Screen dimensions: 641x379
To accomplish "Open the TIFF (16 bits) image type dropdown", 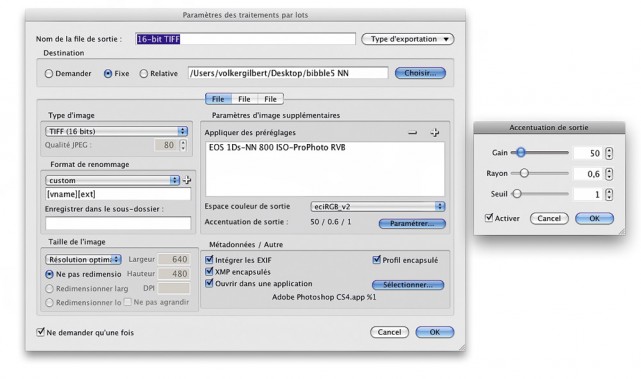I will [116, 131].
